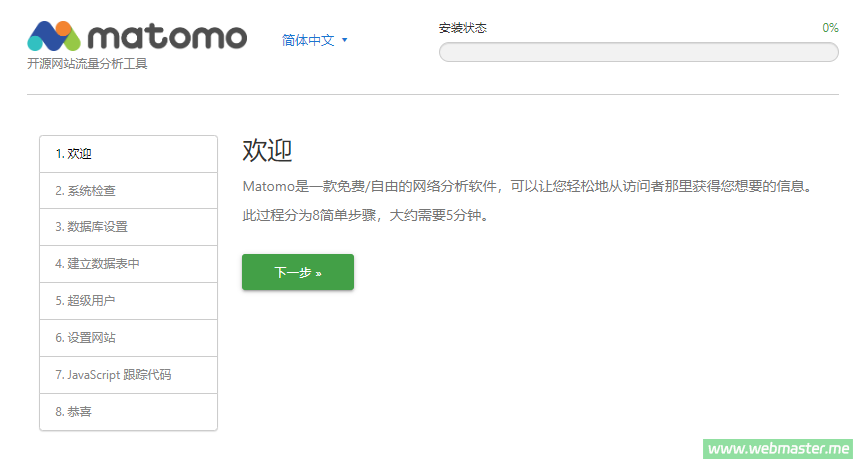863x469 pixels.
Task: Select step 6. 设置网站
Action: point(129,337)
